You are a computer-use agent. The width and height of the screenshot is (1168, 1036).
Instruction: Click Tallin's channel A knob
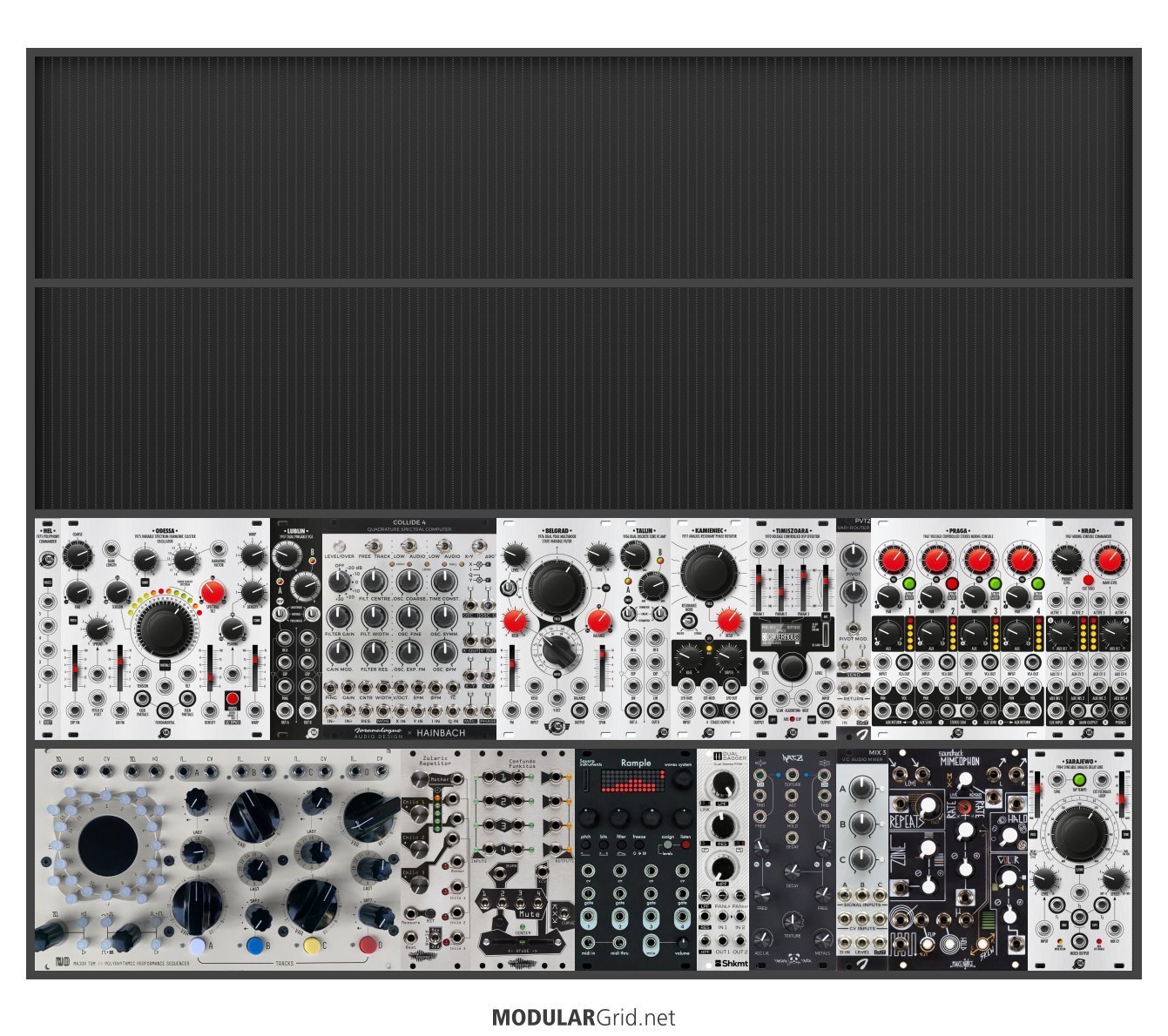(x=633, y=555)
